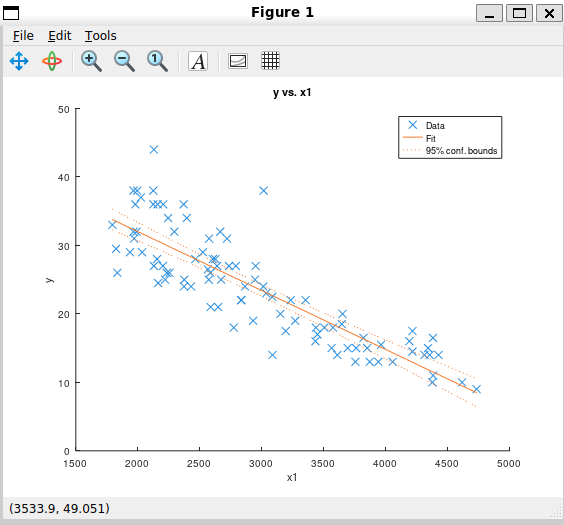Click the 'Data' legend entry
This screenshot has width=564, height=525.
(435, 125)
